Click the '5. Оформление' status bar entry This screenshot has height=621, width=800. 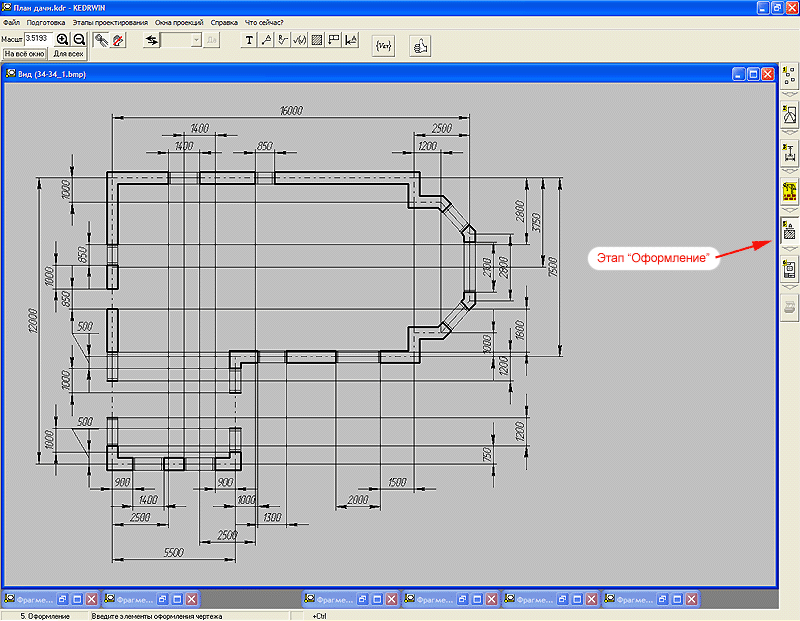point(45,616)
